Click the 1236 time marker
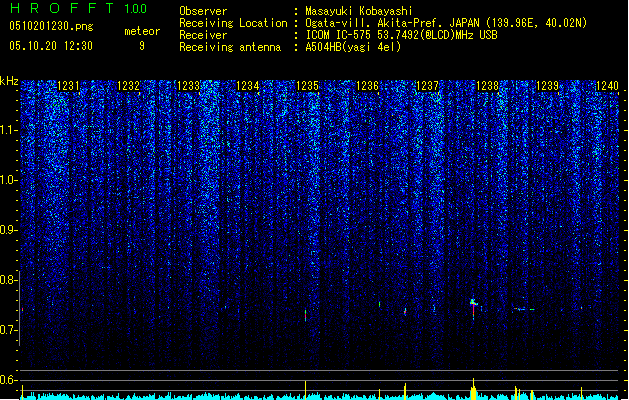Viewport: 629px width, 400px height. pos(367,86)
